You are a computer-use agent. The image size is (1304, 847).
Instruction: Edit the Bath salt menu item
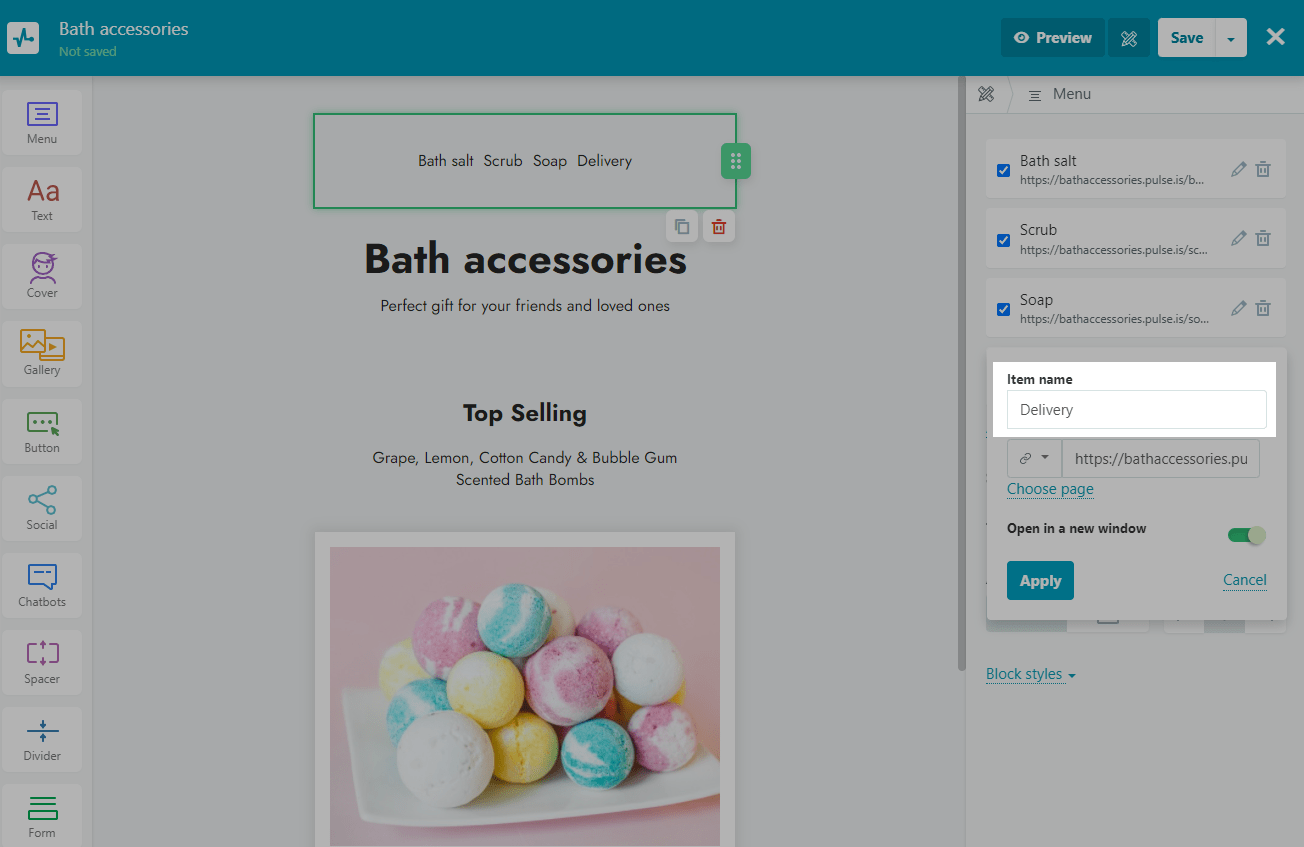1239,169
